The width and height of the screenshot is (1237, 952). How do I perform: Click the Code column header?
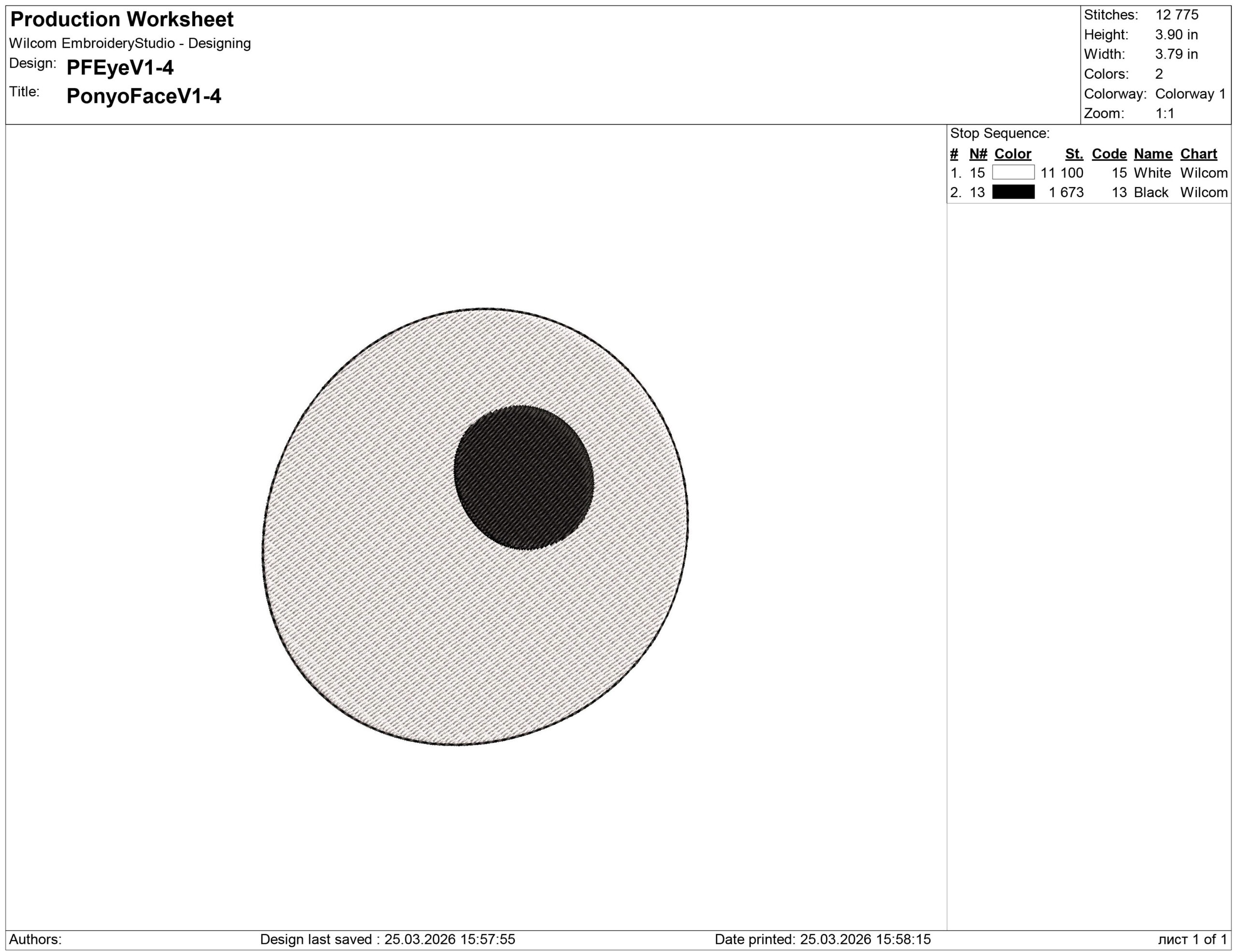(1109, 154)
